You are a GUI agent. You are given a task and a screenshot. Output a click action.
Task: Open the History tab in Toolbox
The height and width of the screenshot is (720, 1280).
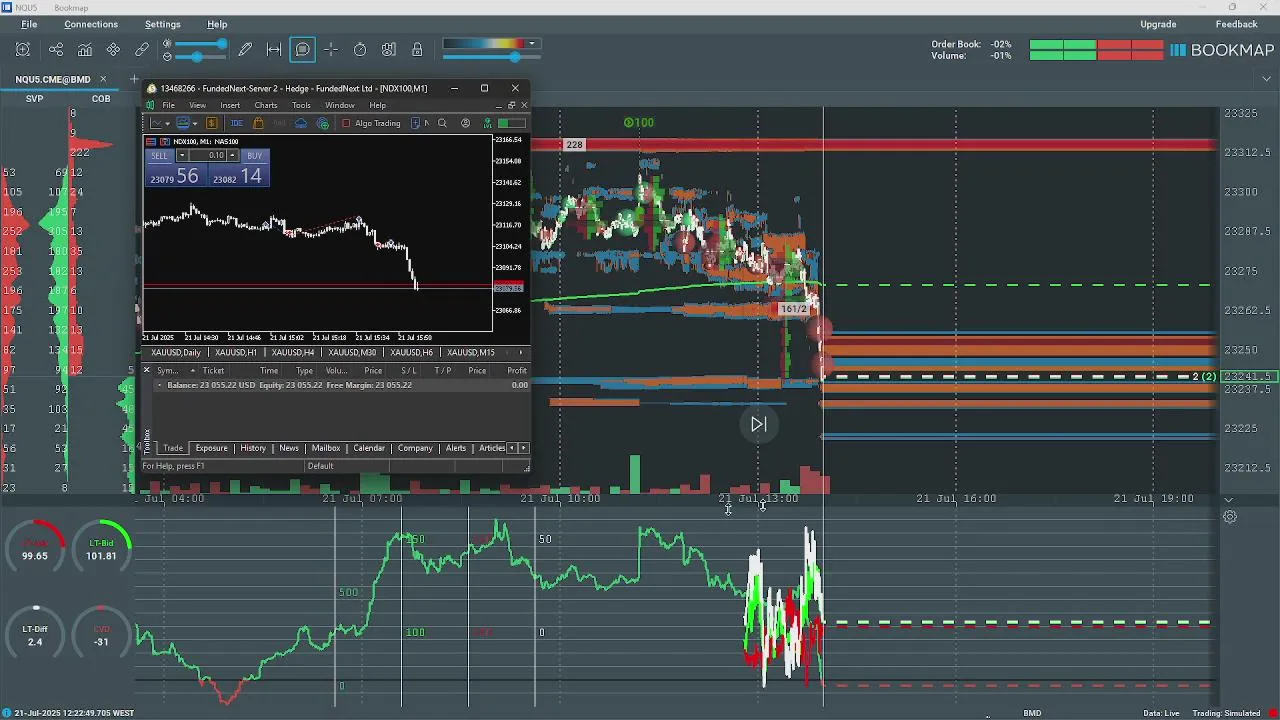point(253,448)
